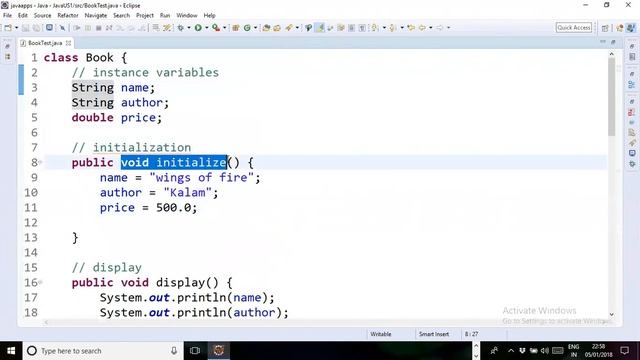Click in the Quick Access field
Viewport: 640px width, 360px height.
tap(573, 28)
